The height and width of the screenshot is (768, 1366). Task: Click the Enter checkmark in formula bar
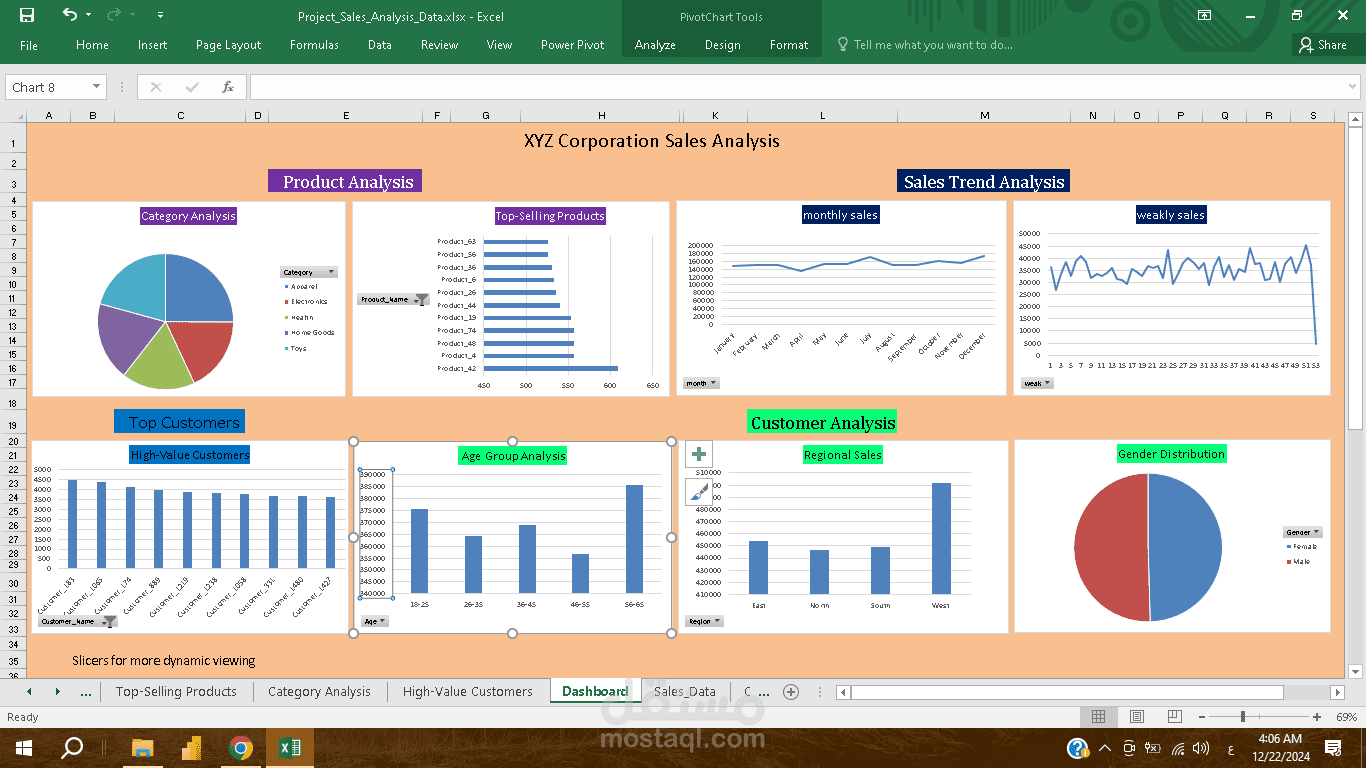coord(192,87)
